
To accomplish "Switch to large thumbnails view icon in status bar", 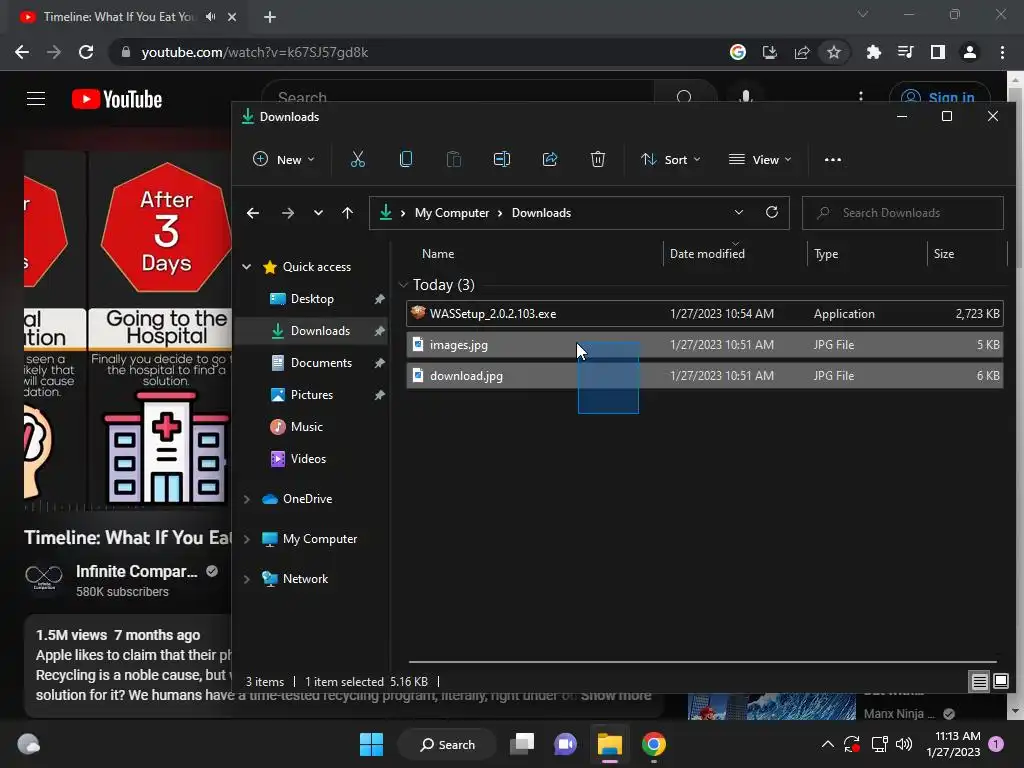I will pos(1000,682).
